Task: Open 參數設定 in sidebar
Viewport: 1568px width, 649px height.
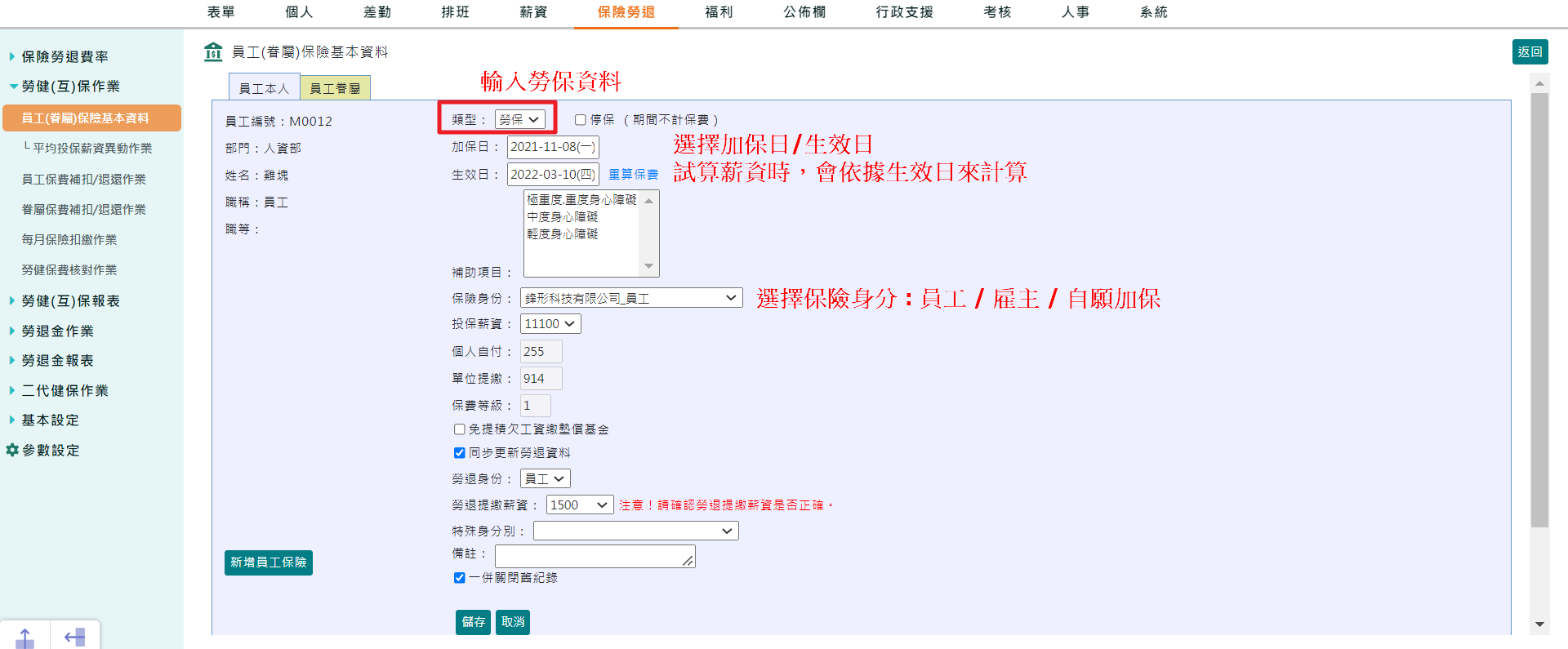Action: coord(51,451)
